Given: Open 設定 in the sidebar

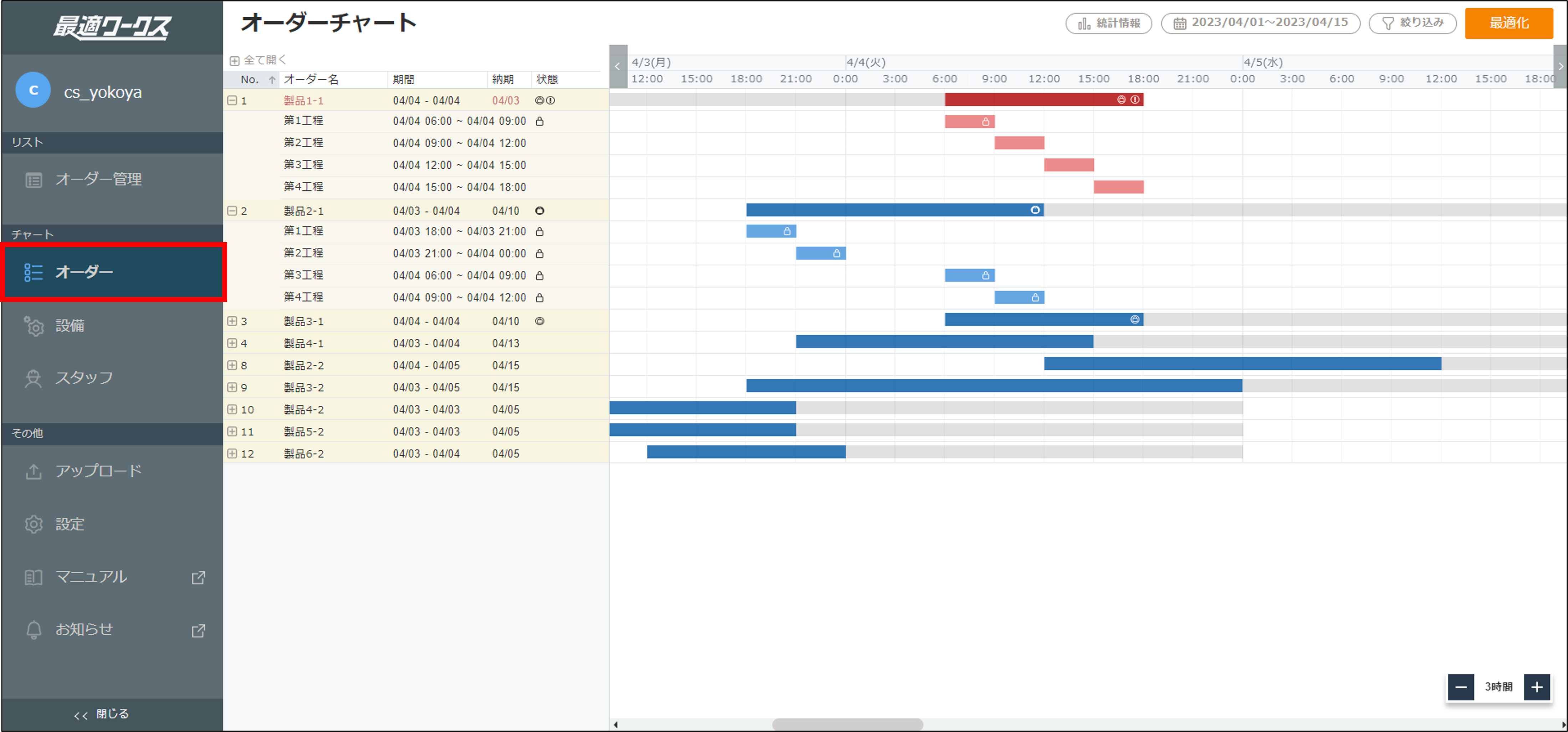Looking at the screenshot, I should 113,524.
